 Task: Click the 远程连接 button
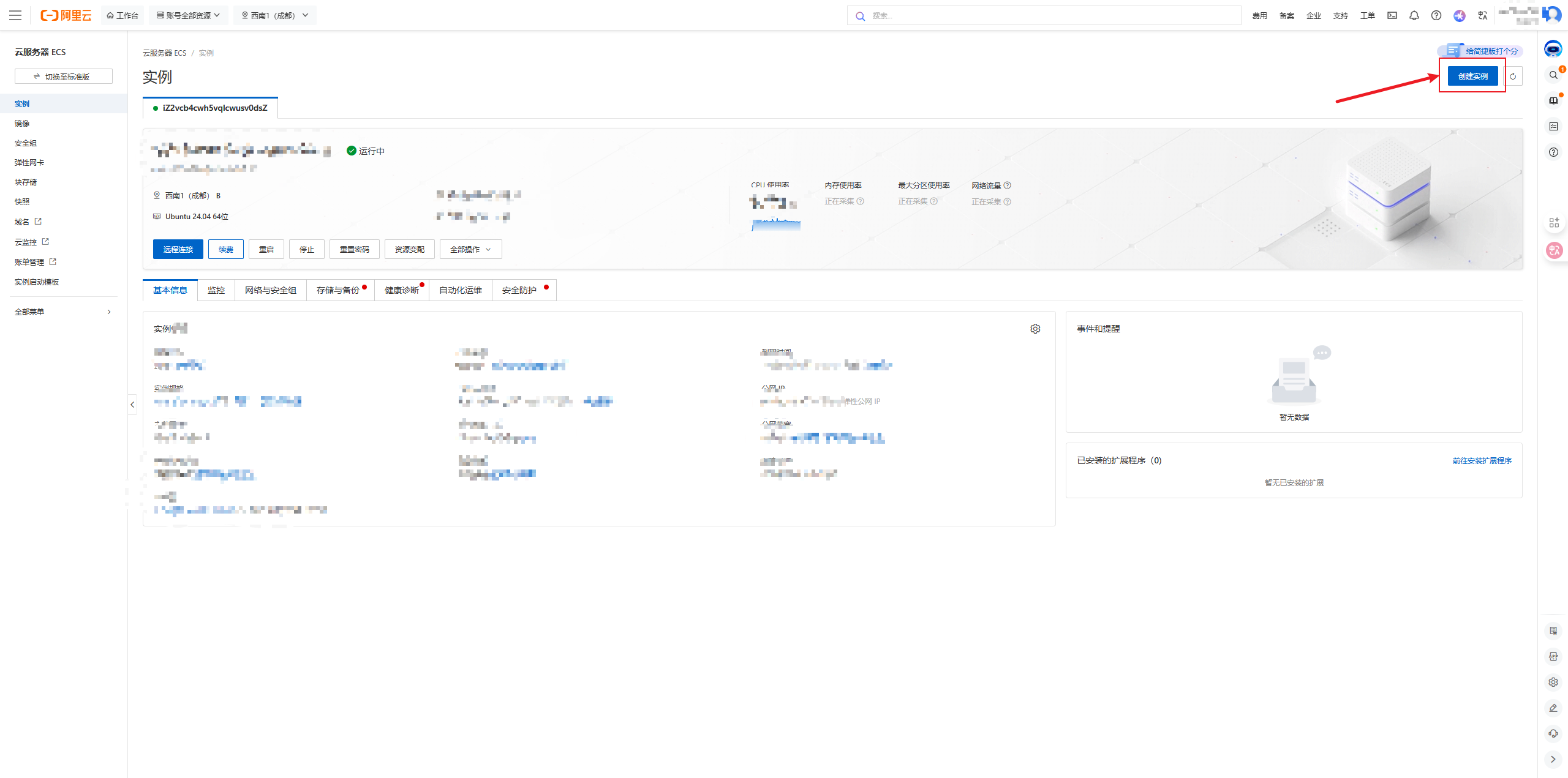(178, 249)
